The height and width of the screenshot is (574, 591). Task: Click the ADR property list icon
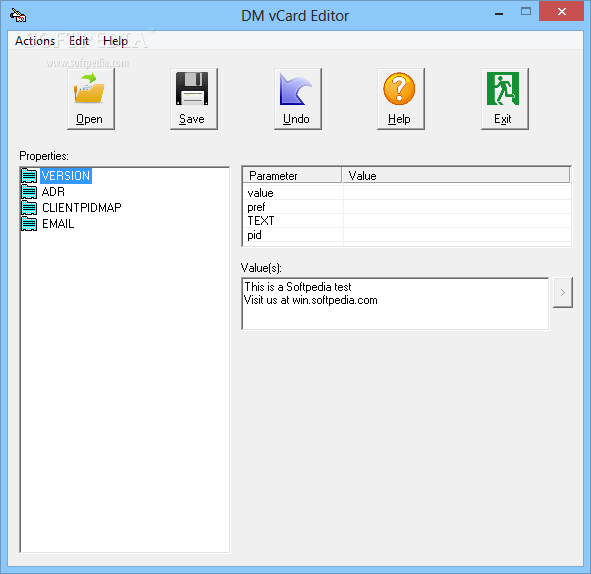tap(29, 191)
